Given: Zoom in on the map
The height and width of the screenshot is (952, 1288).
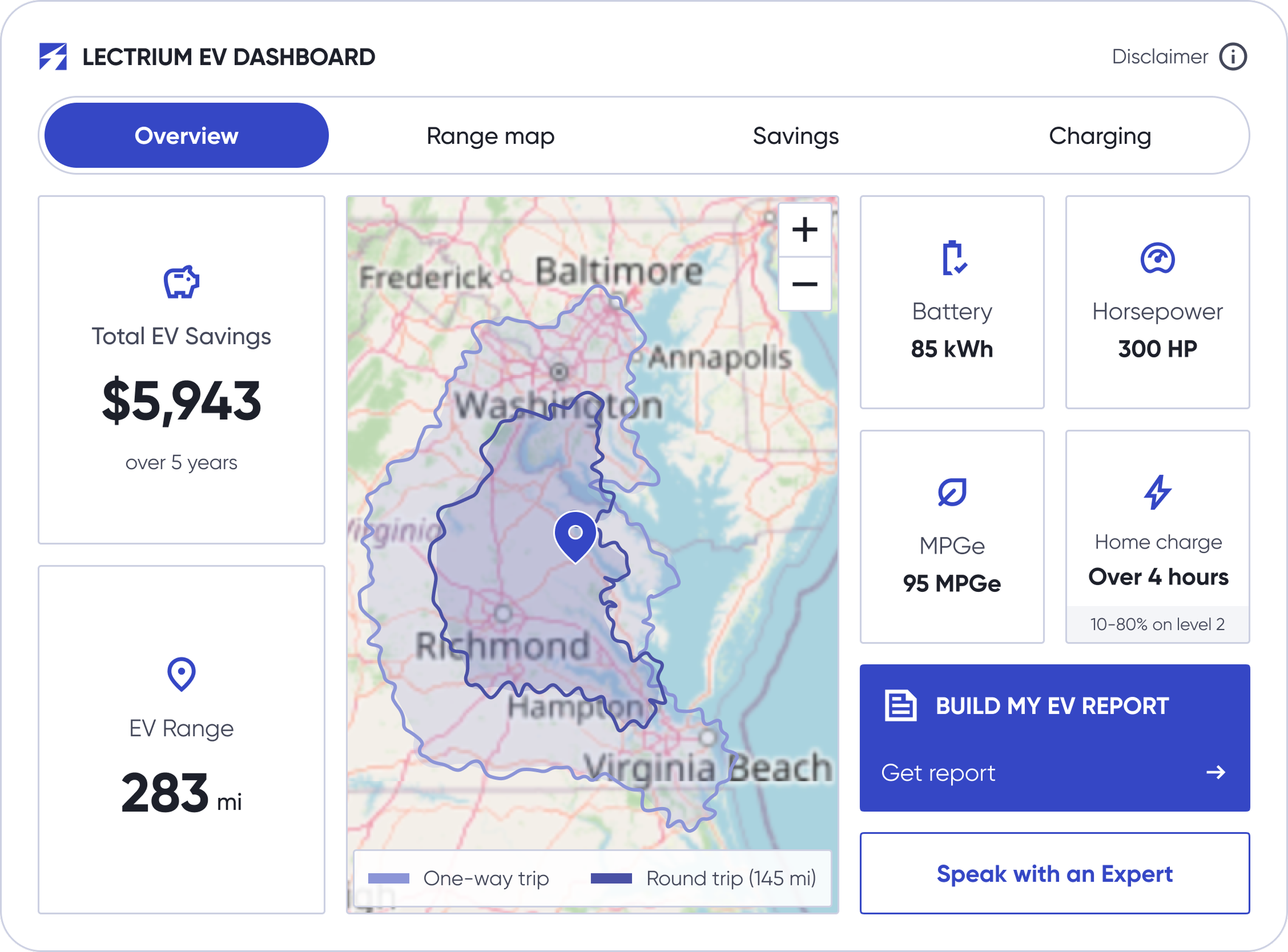Looking at the screenshot, I should point(804,230).
